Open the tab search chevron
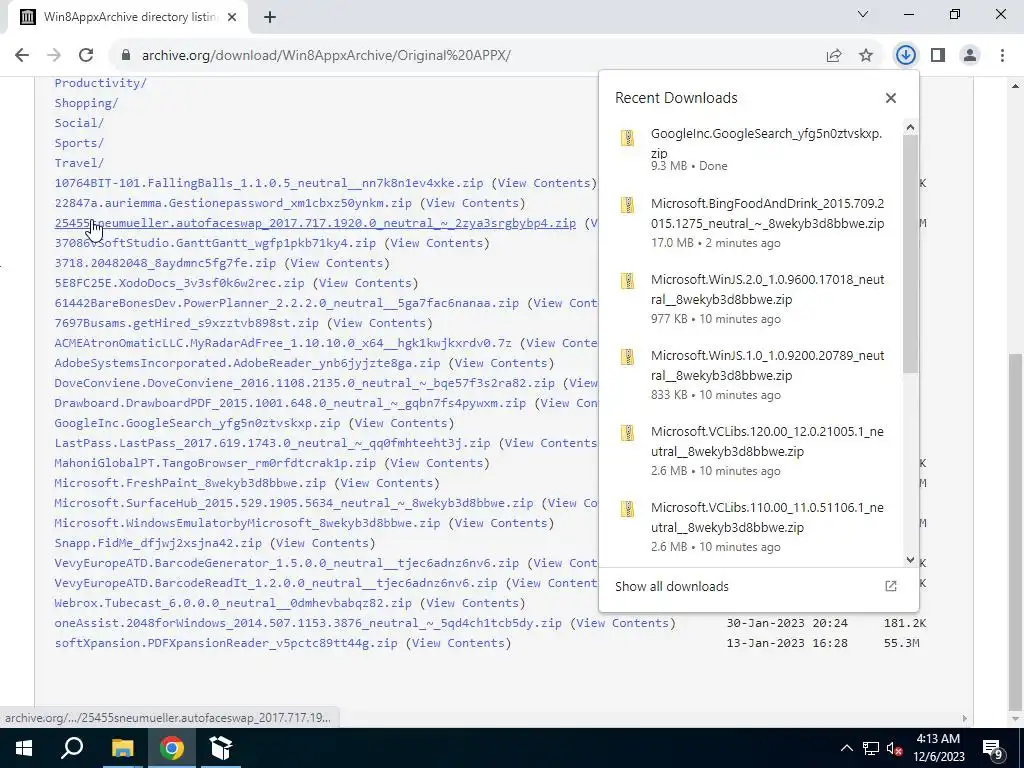Screen dimensions: 1024x768 (x=863, y=14)
